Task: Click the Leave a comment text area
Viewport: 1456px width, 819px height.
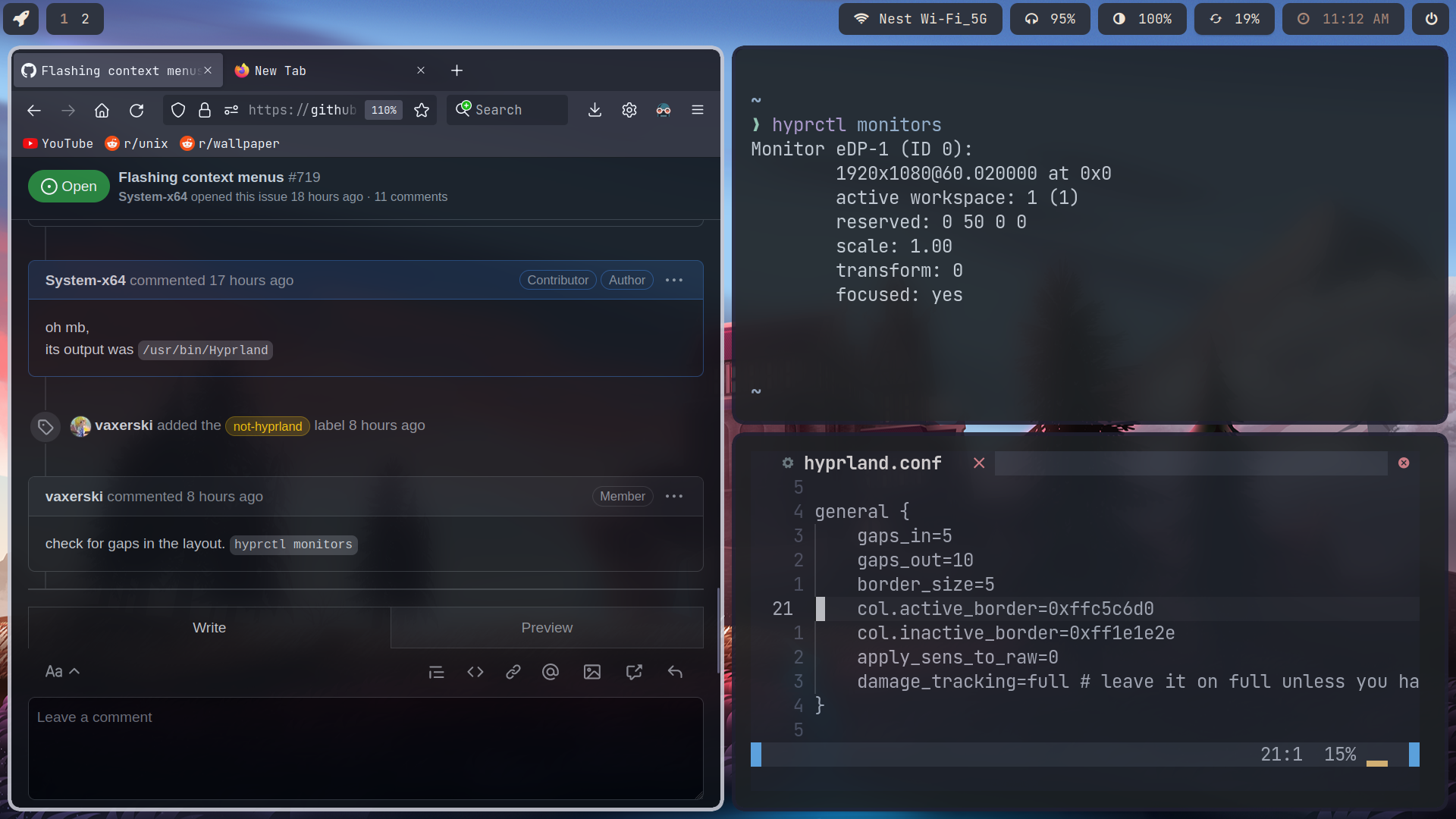Action: coord(366,748)
